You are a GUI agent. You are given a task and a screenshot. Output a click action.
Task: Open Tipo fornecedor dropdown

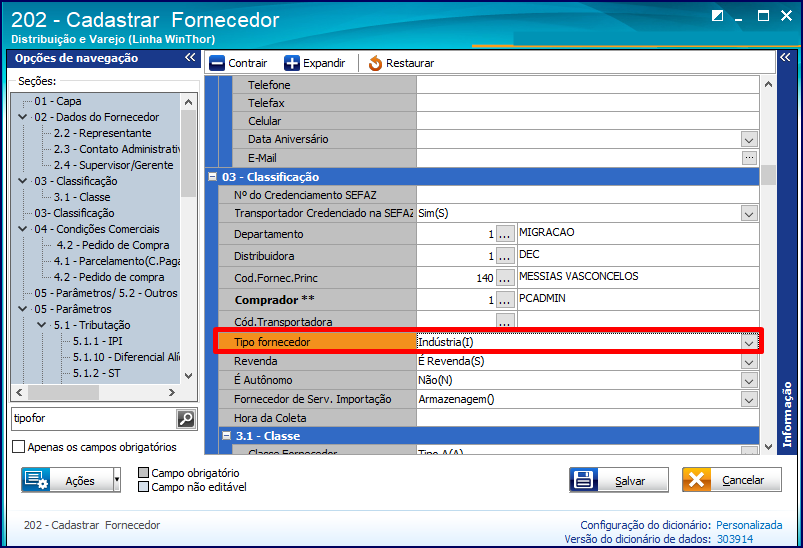pyautogui.click(x=749, y=343)
